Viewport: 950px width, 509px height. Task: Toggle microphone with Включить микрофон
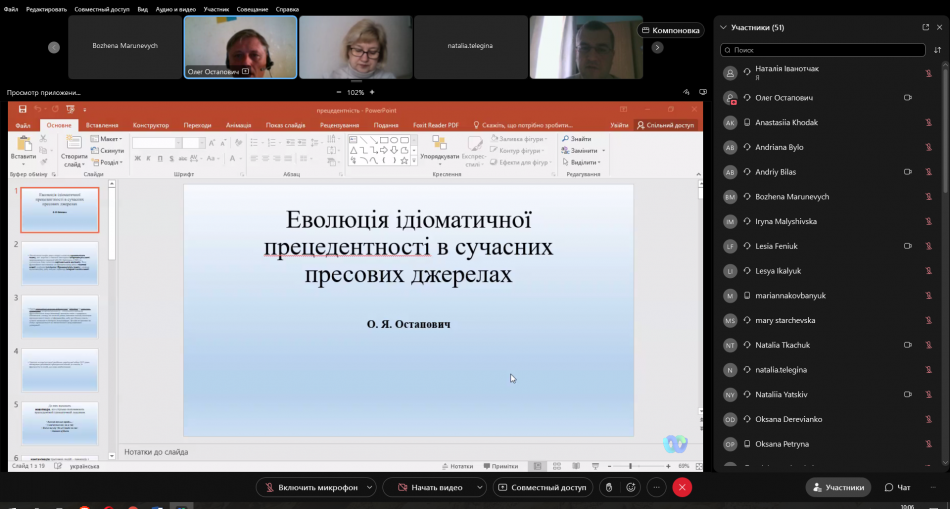(x=310, y=487)
